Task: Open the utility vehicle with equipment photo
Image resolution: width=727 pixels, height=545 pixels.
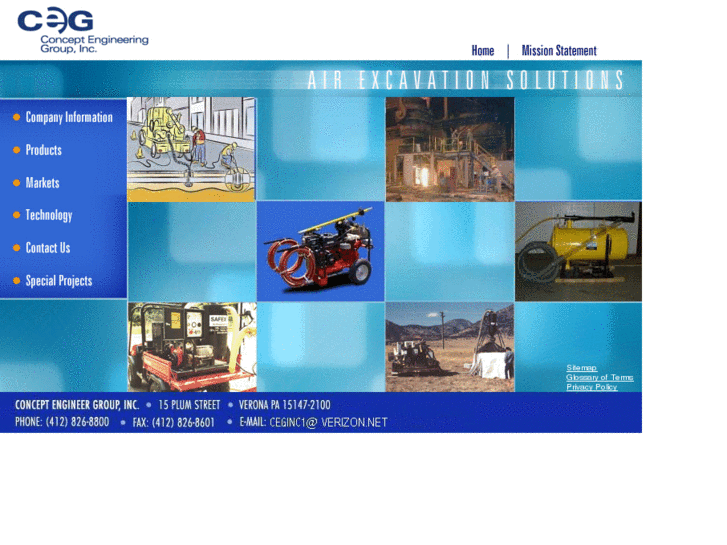Action: (x=192, y=347)
